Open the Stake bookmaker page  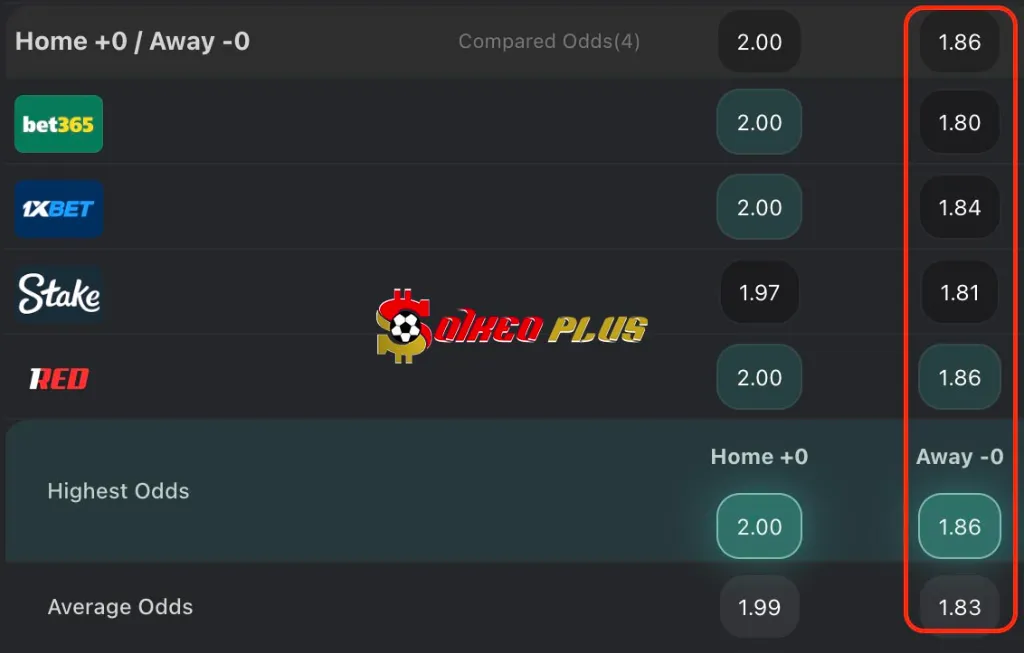pos(57,293)
